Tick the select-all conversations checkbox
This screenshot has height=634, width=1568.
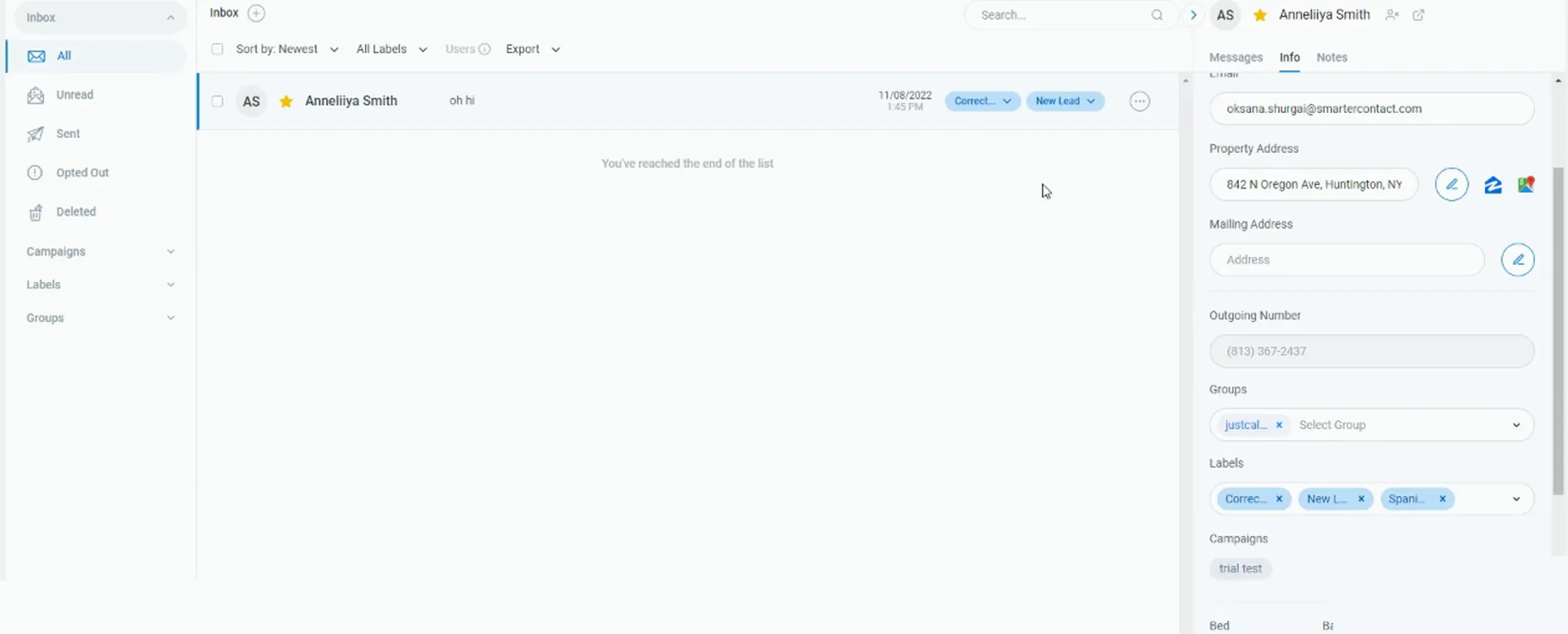[x=217, y=49]
